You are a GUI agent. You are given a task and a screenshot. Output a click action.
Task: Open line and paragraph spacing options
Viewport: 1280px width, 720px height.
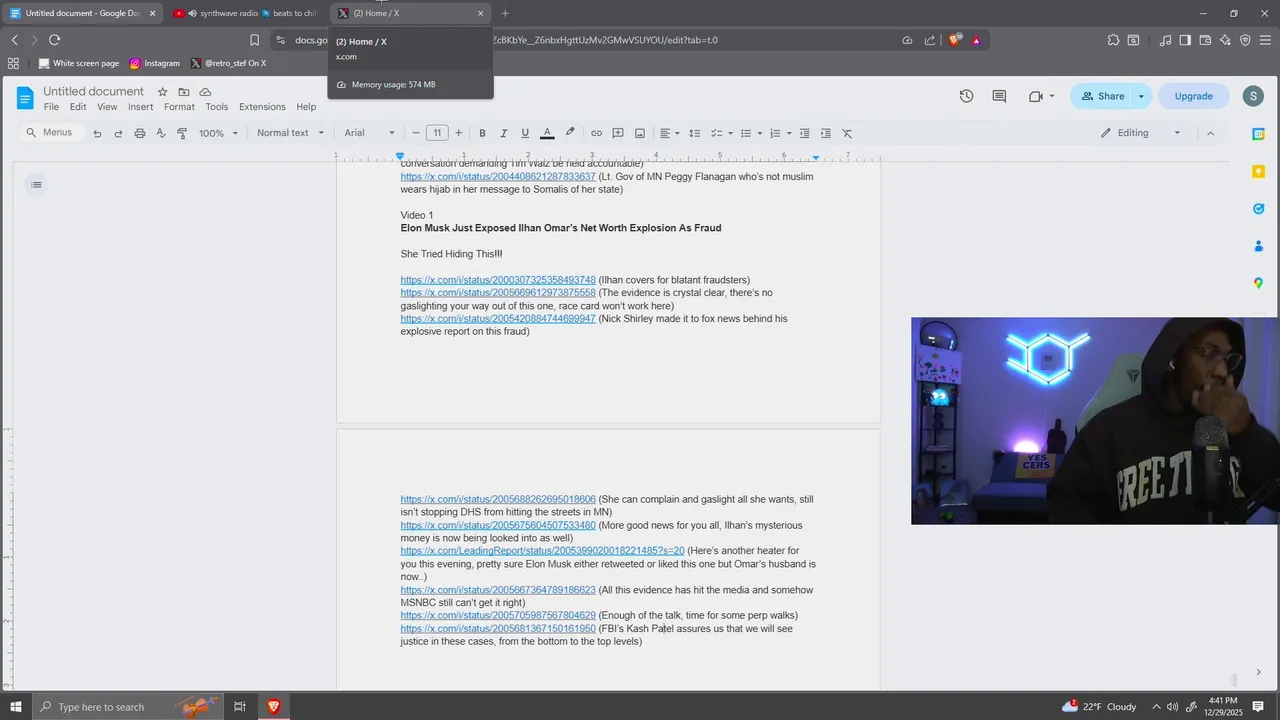[694, 133]
